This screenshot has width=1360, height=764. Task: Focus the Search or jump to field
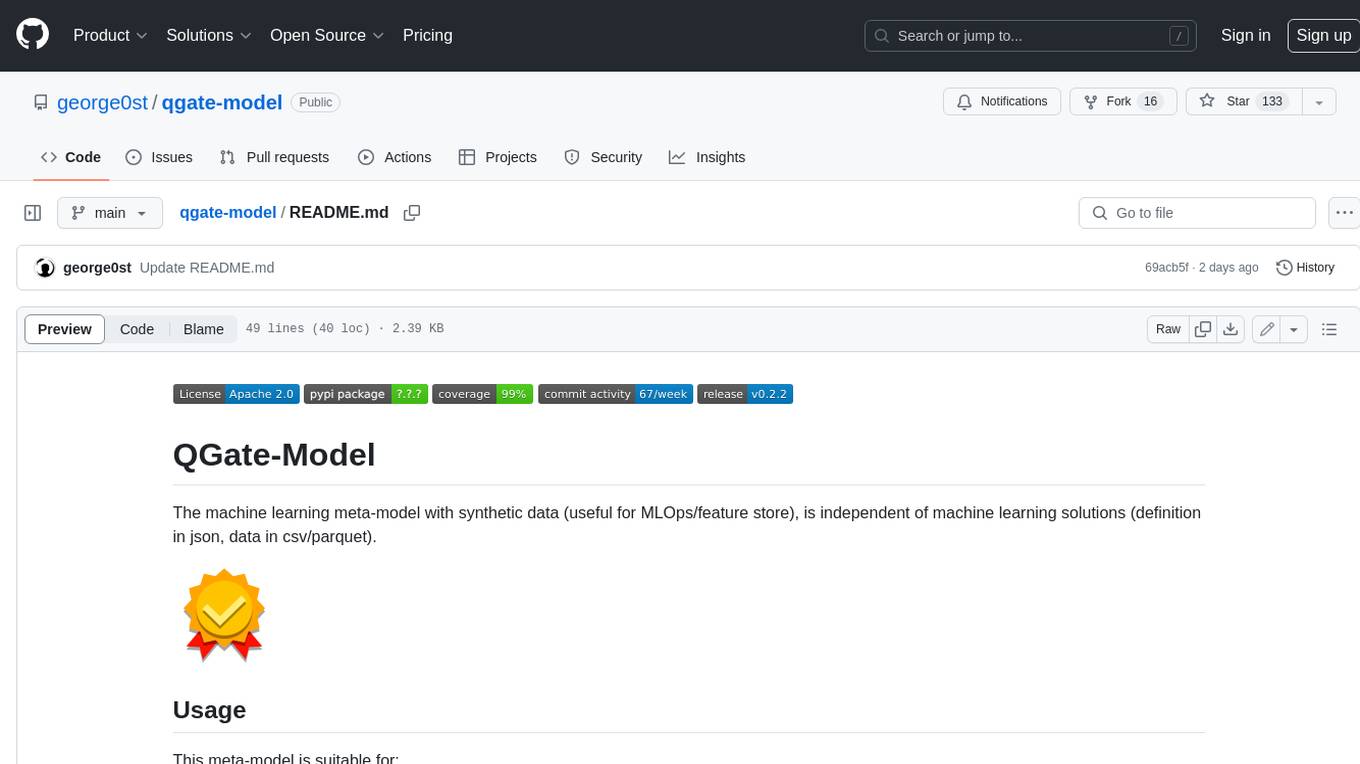1031,35
